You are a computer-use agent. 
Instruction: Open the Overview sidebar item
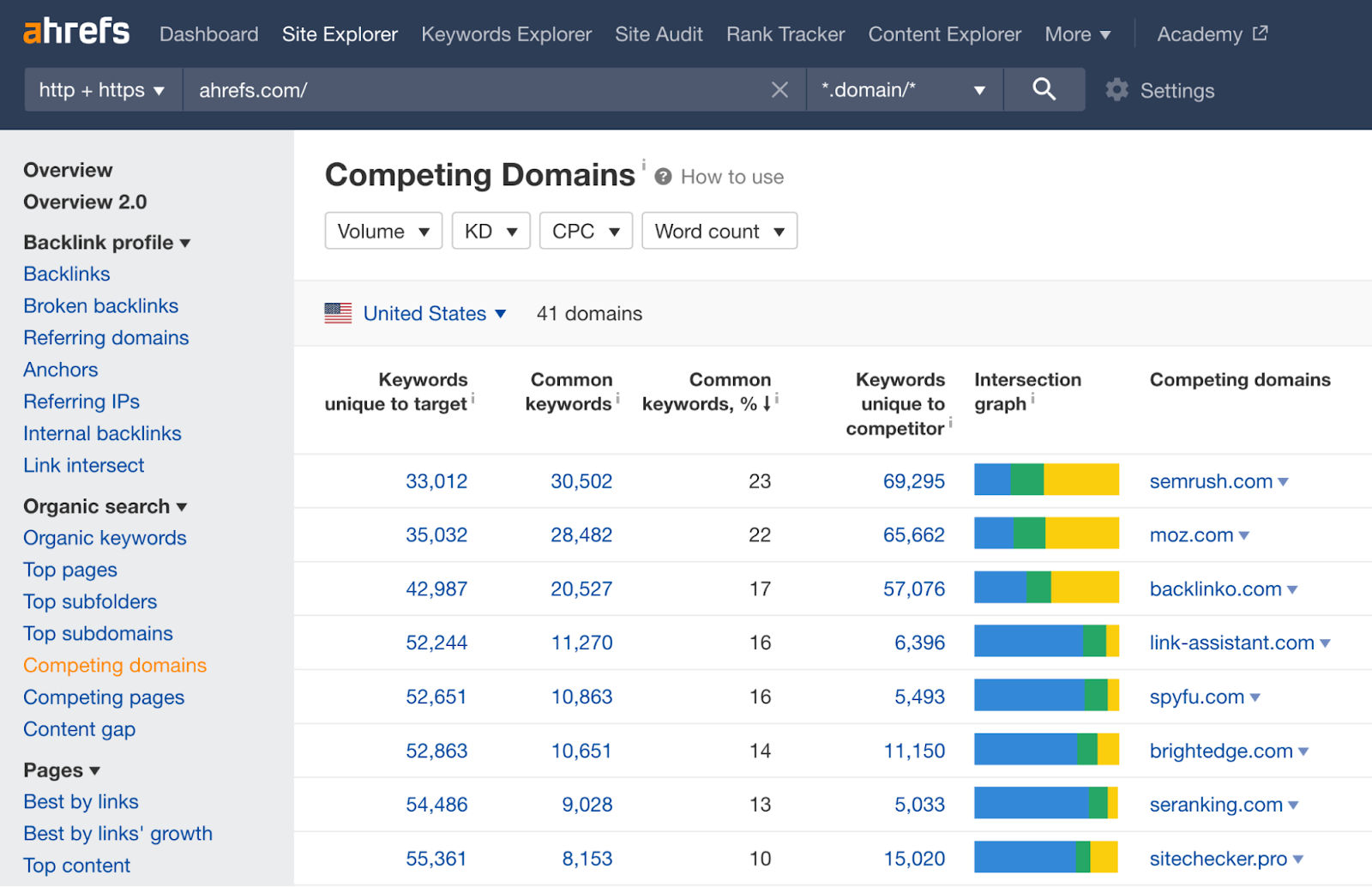(68, 170)
